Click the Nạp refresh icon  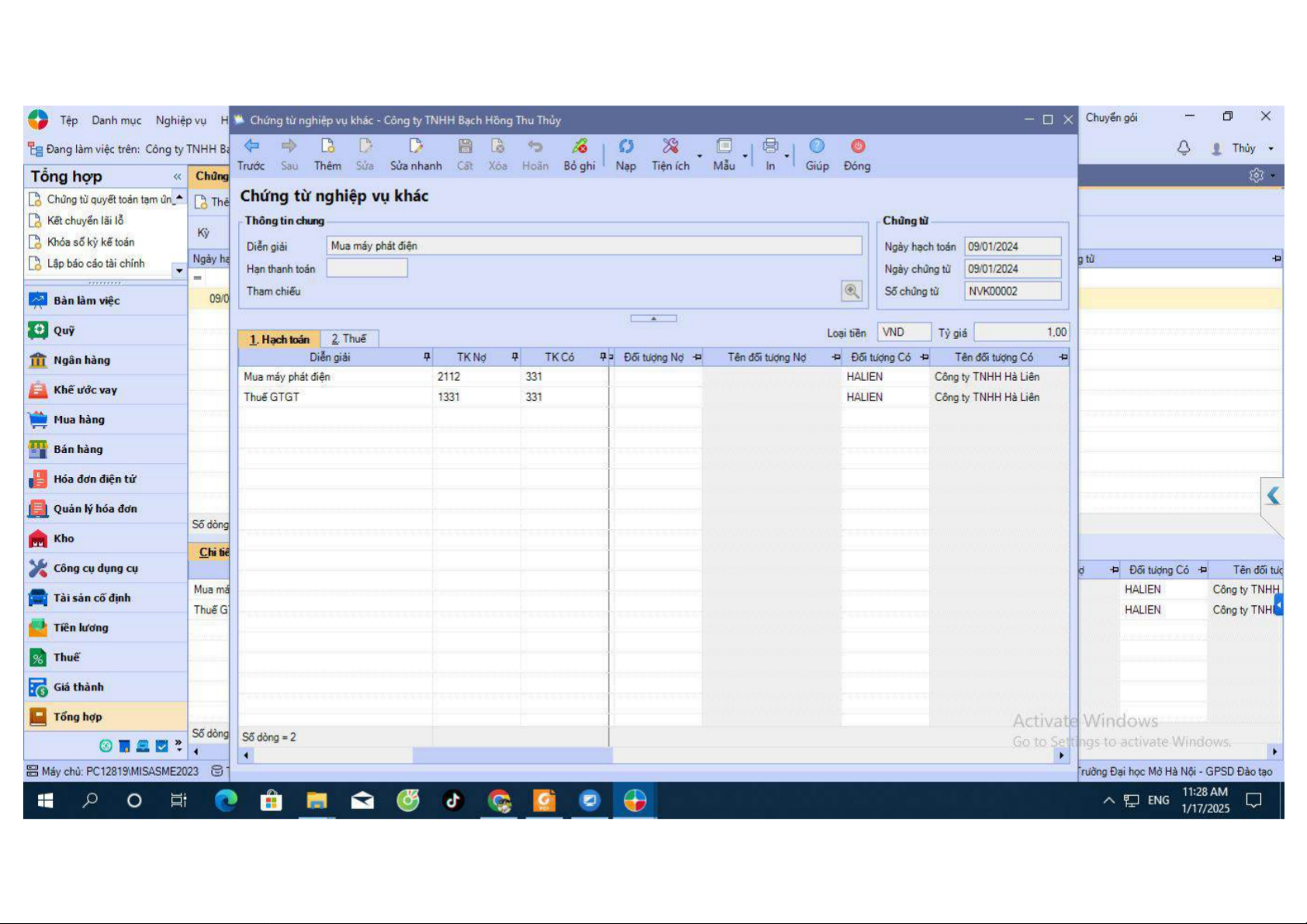coord(626,147)
